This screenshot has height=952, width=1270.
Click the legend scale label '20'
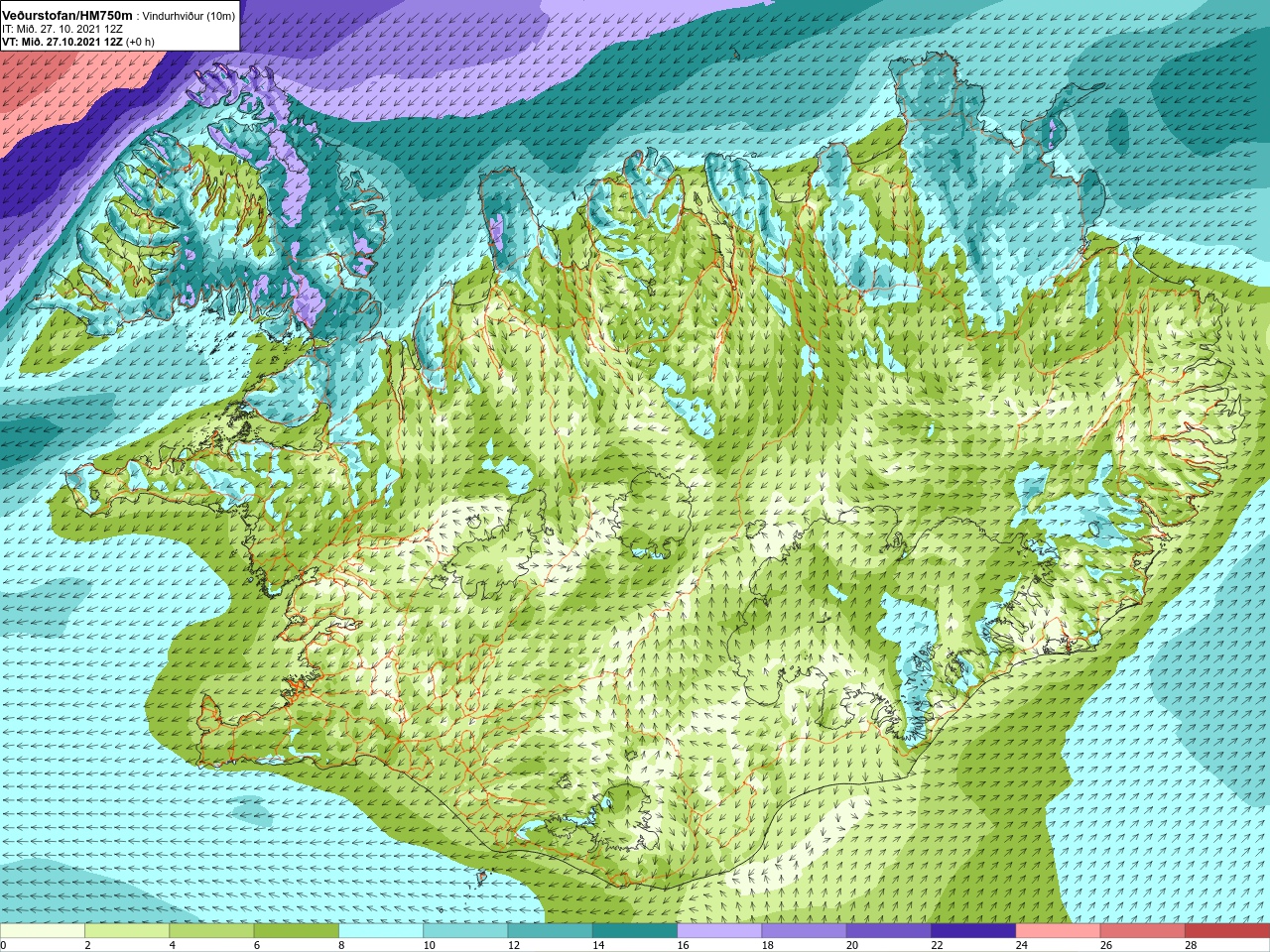pos(852,945)
